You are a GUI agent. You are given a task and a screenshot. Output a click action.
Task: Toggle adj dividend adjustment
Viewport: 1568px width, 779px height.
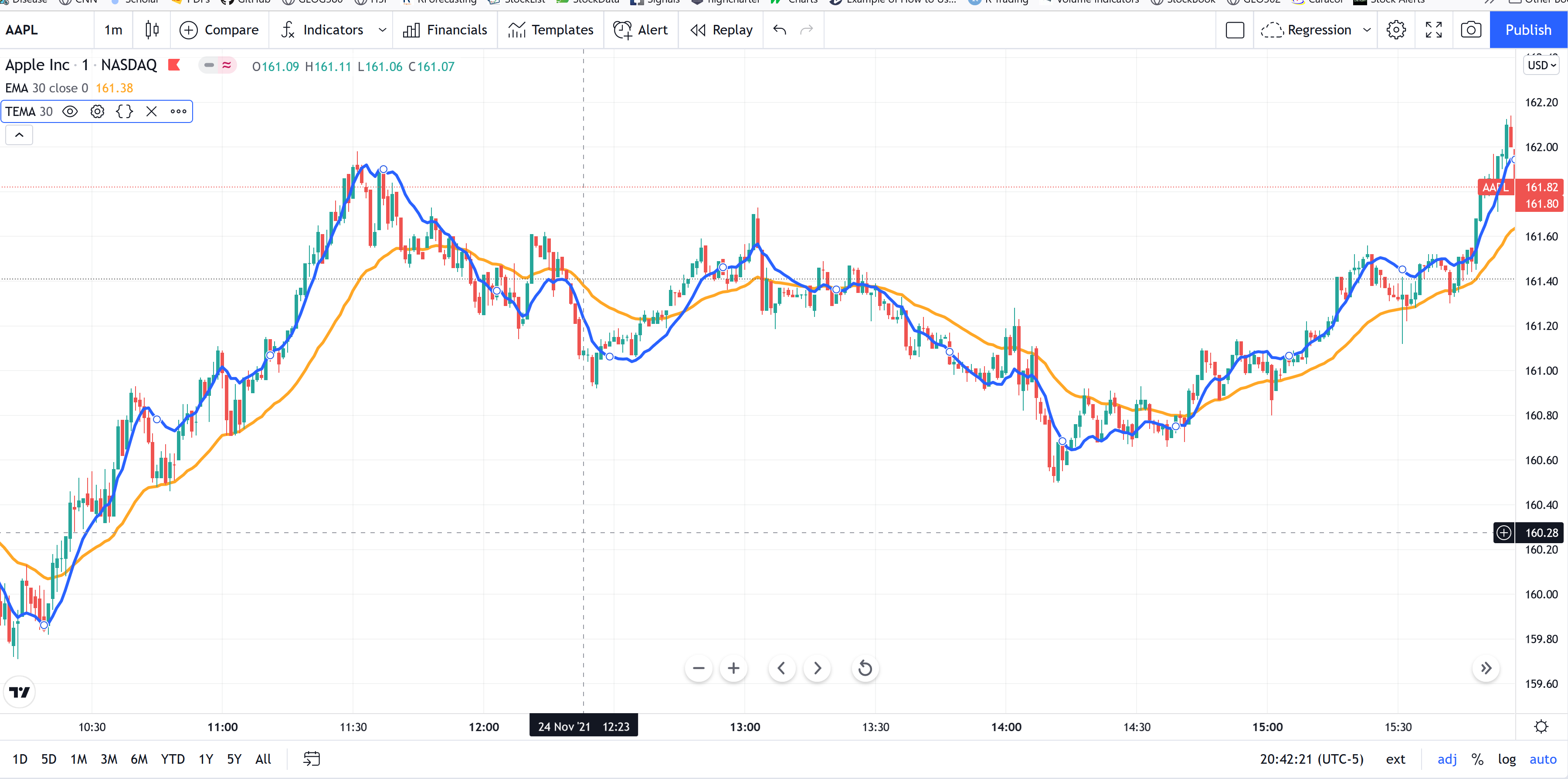(x=1447, y=759)
